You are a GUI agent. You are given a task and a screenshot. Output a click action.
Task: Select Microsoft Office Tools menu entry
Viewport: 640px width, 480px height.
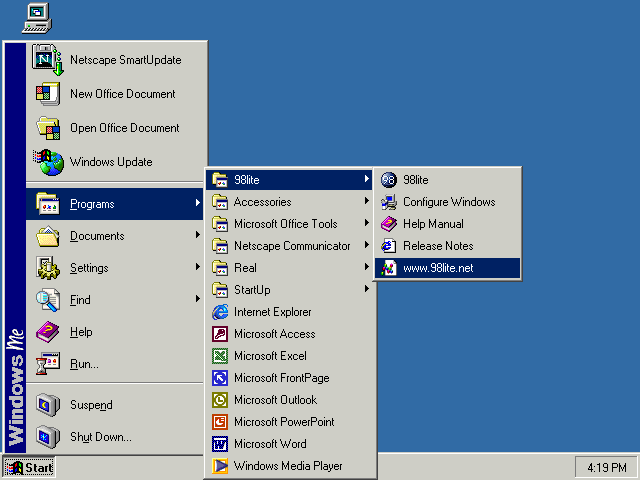pos(289,224)
